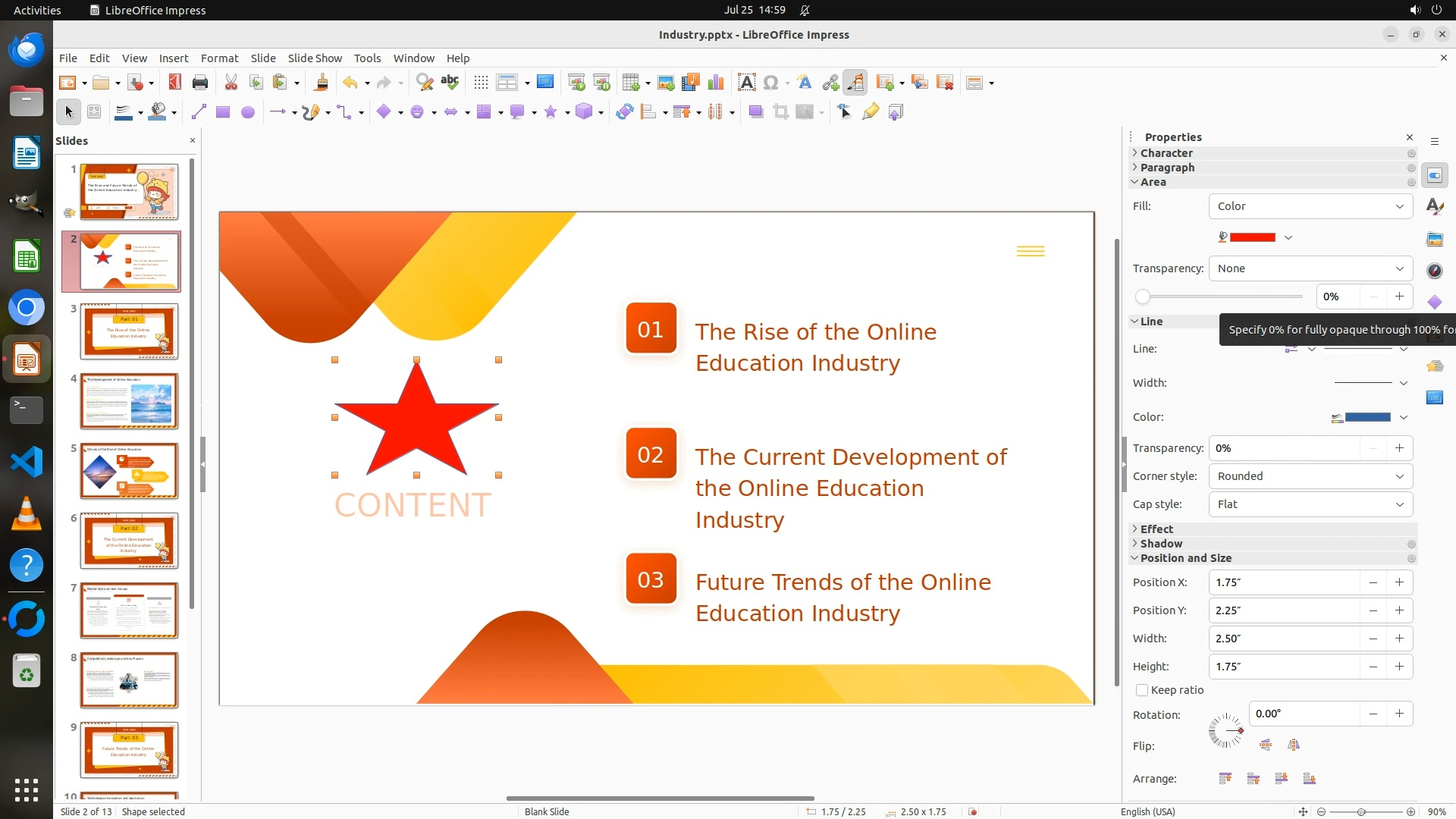This screenshot has width=1456, height=819.
Task: Click the Crop Image tool
Action: (x=780, y=112)
